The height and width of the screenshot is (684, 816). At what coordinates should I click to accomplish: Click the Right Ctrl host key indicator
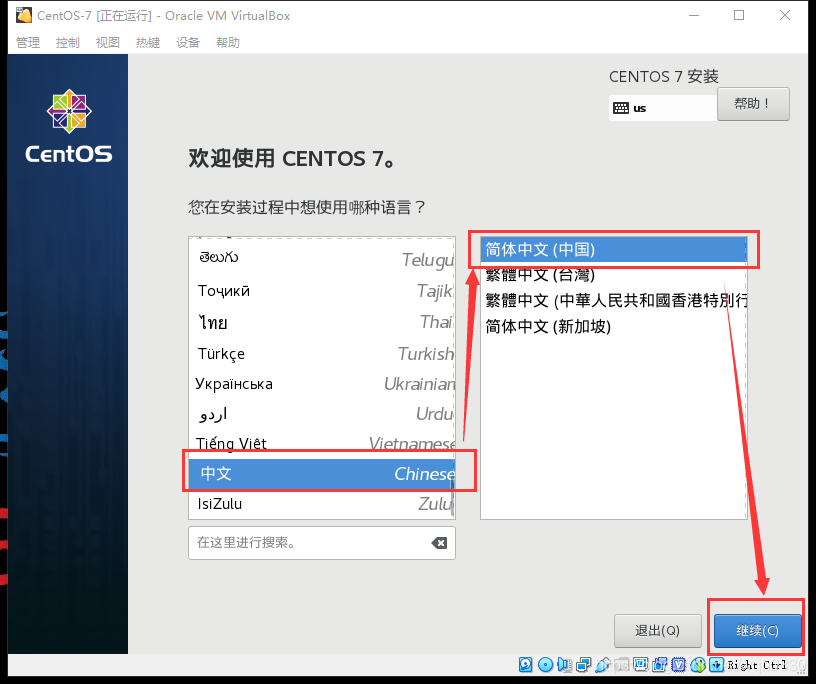click(x=757, y=665)
